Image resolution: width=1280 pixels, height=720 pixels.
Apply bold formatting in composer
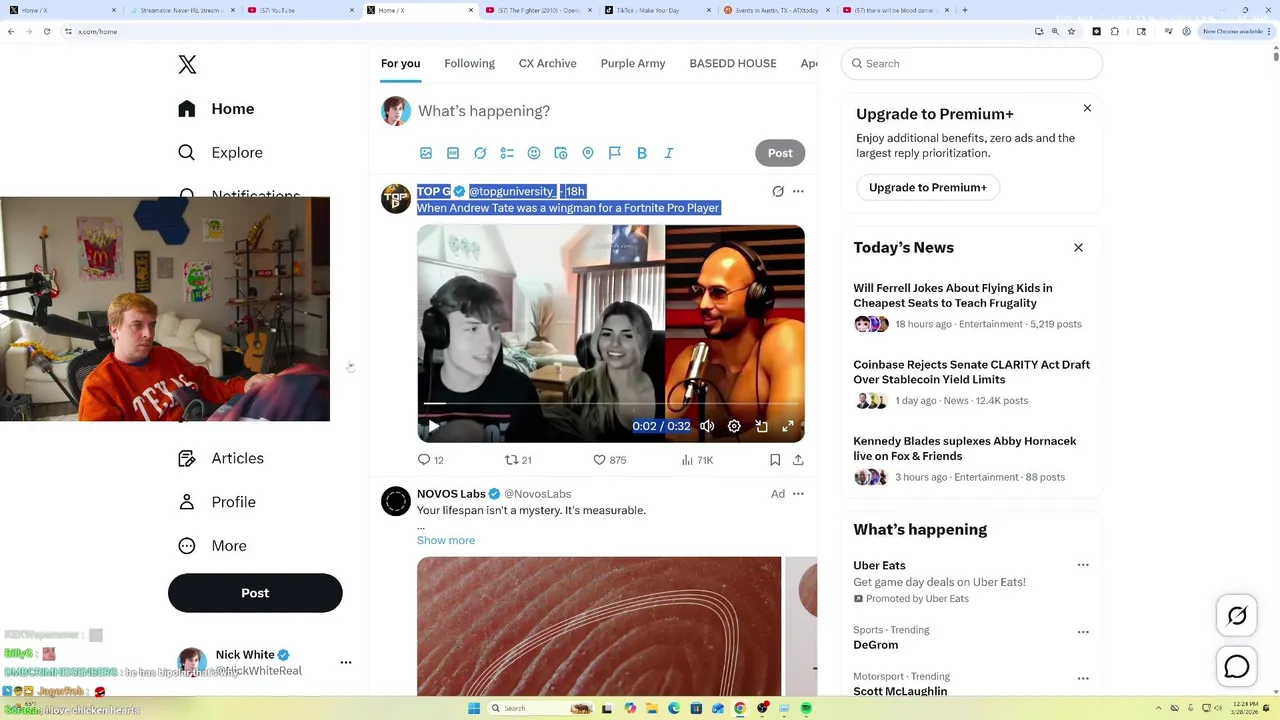[x=642, y=153]
